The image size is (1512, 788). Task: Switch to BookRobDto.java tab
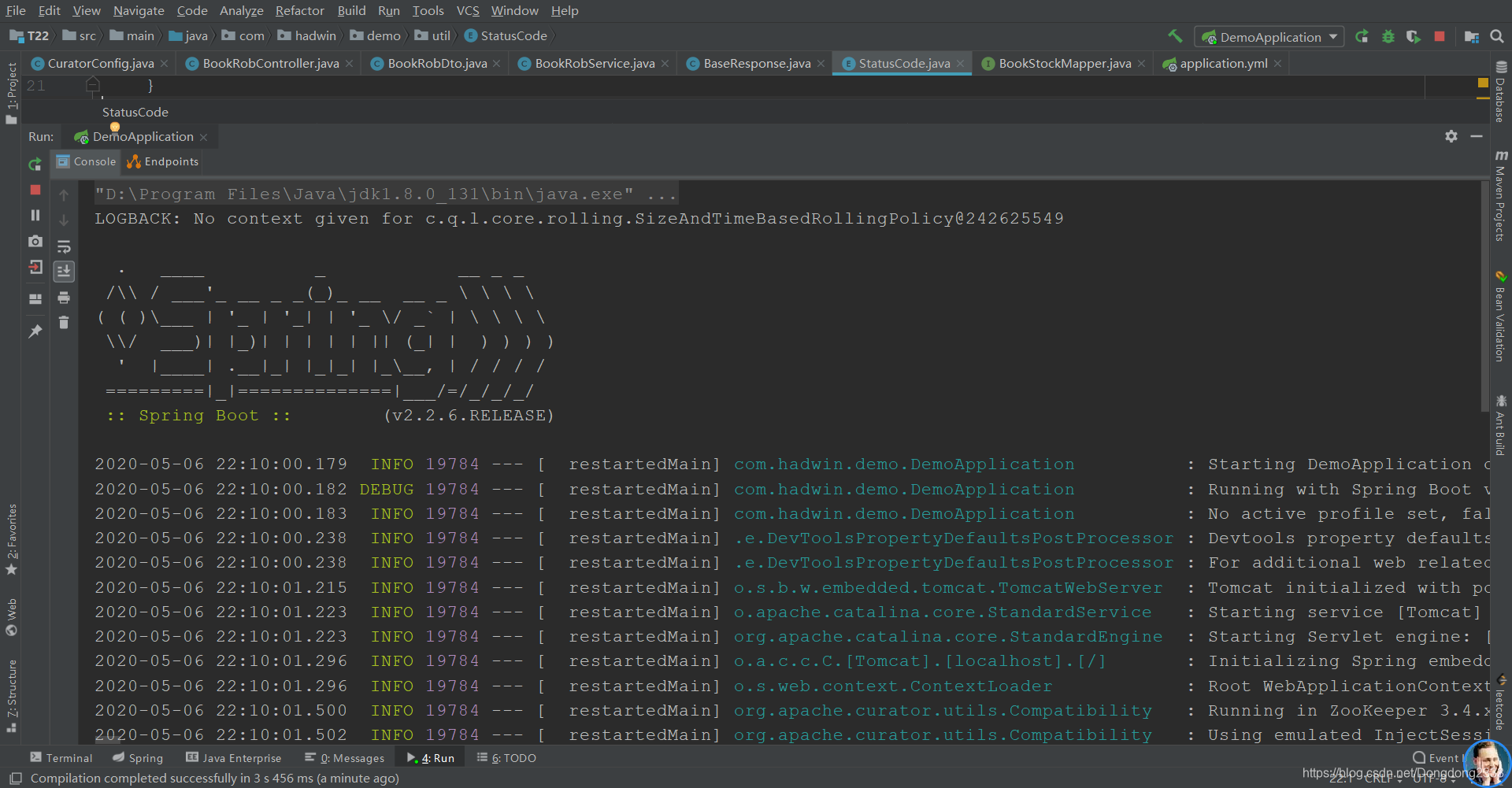tap(436, 64)
